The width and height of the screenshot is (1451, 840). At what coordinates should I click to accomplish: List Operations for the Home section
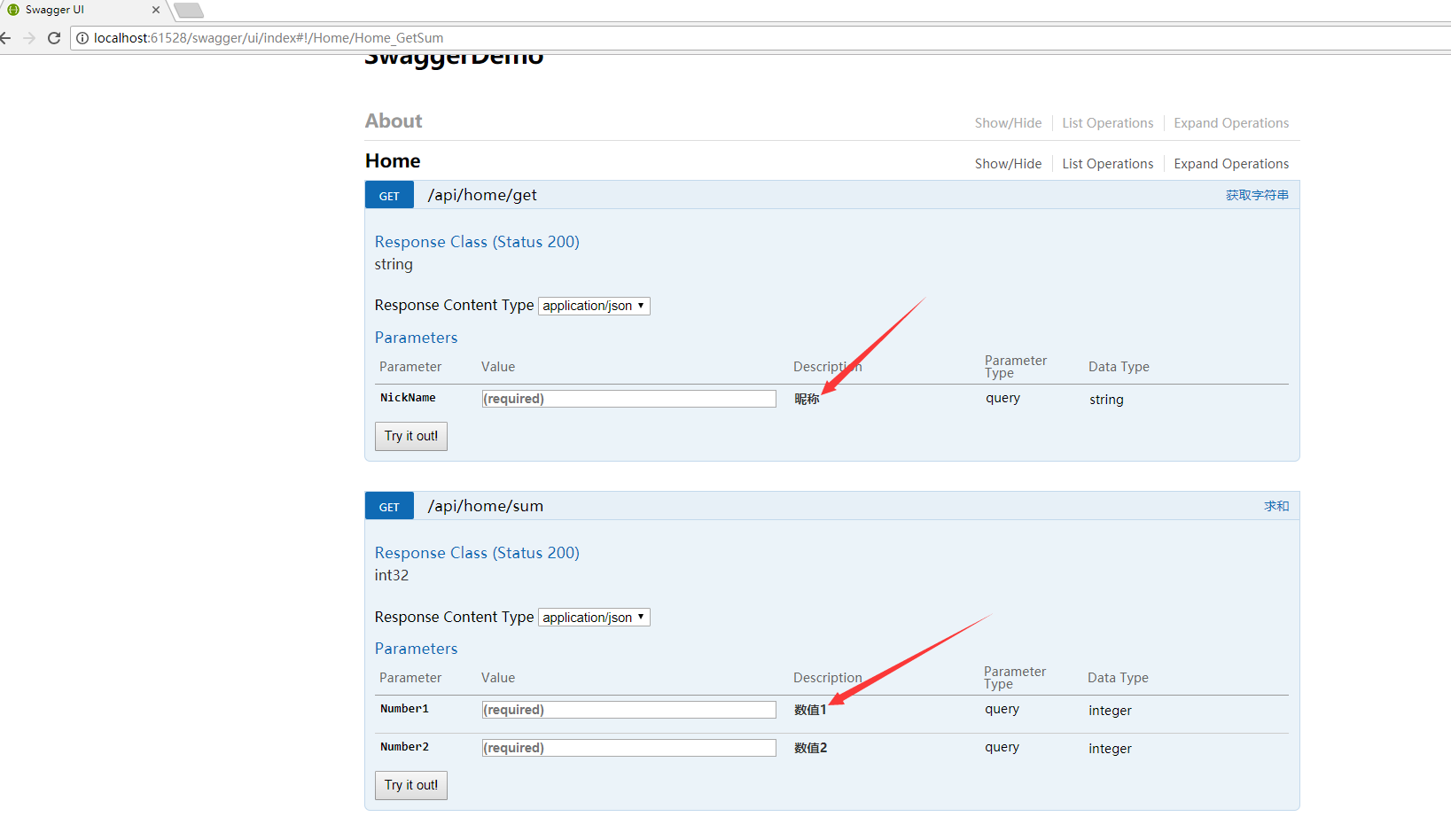click(x=1107, y=164)
